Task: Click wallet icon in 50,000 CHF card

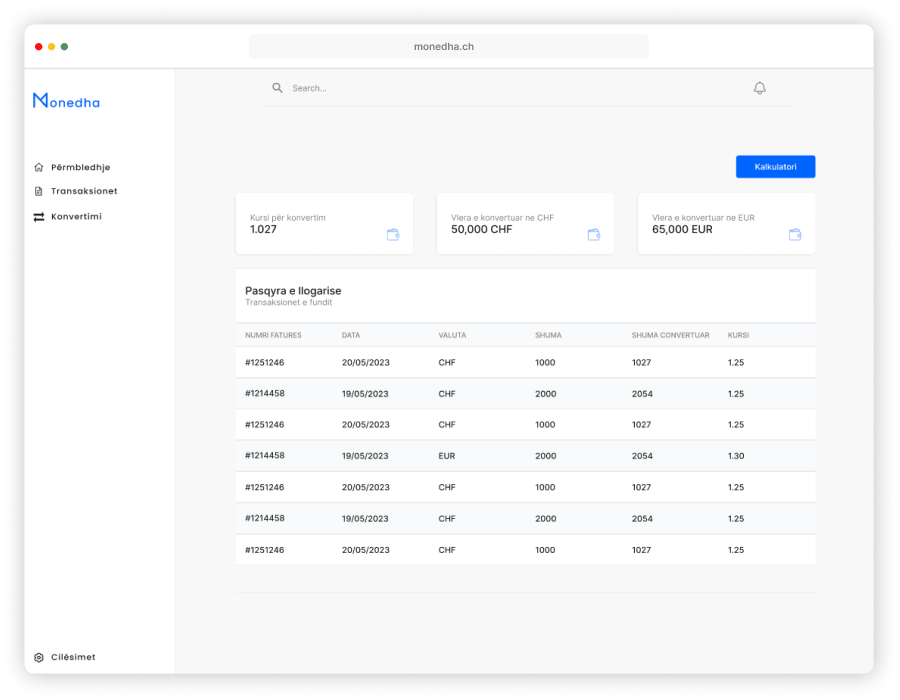Action: (x=594, y=234)
